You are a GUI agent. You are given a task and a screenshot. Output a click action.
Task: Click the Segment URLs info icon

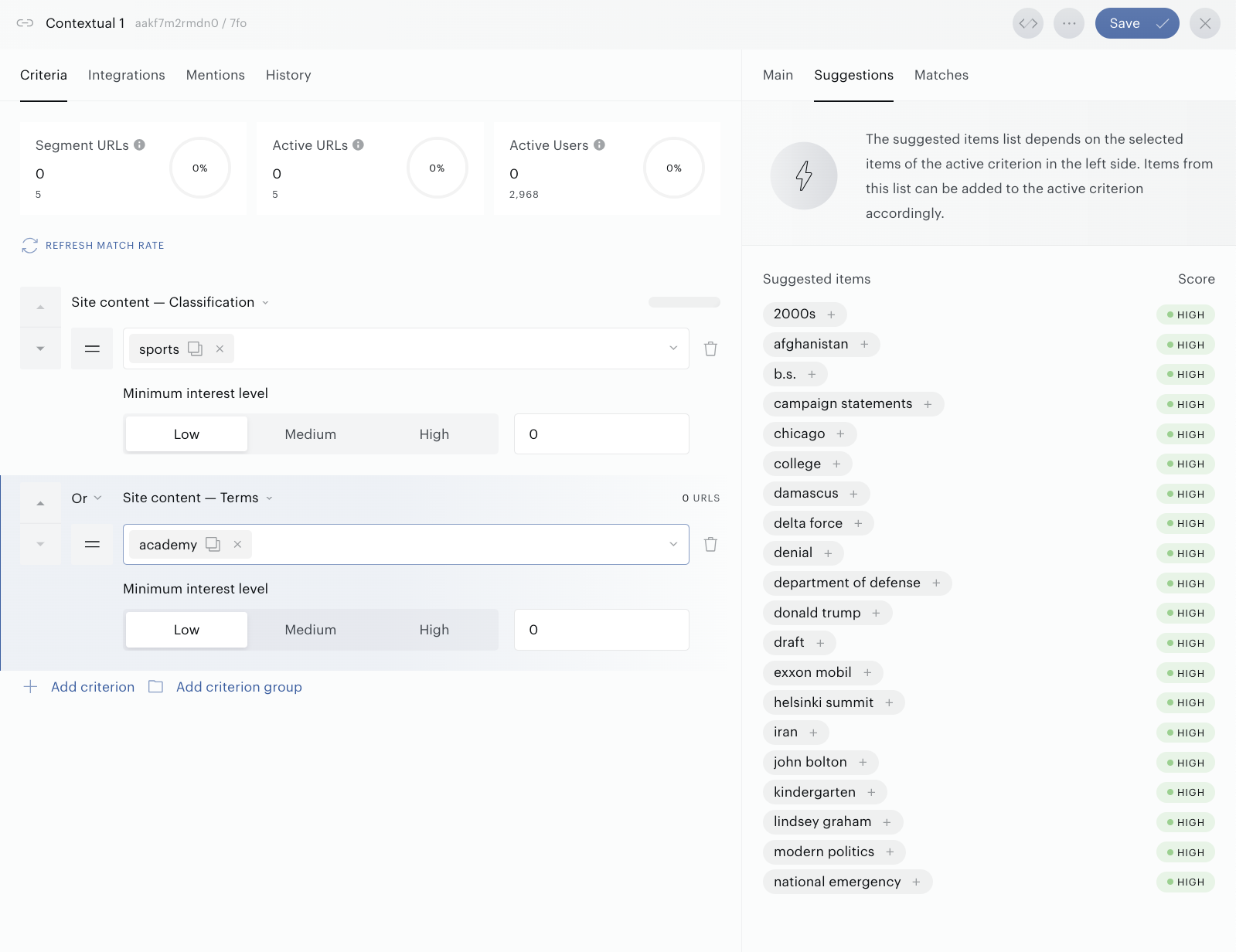[139, 144]
